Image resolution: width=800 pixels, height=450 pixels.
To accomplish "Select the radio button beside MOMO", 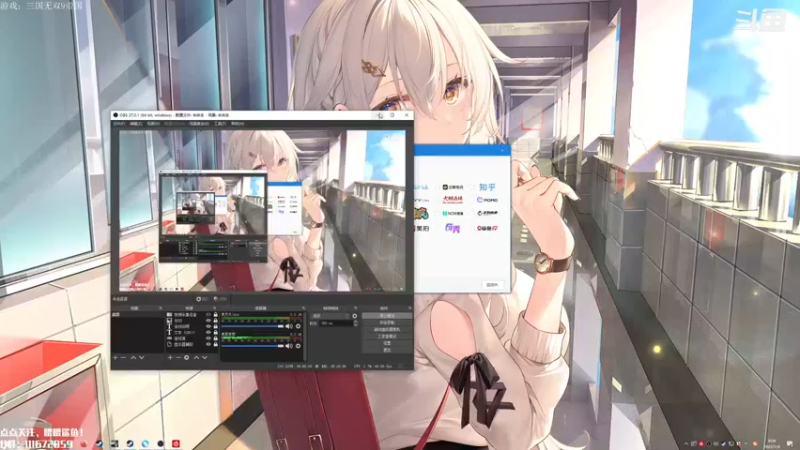I will (472, 200).
